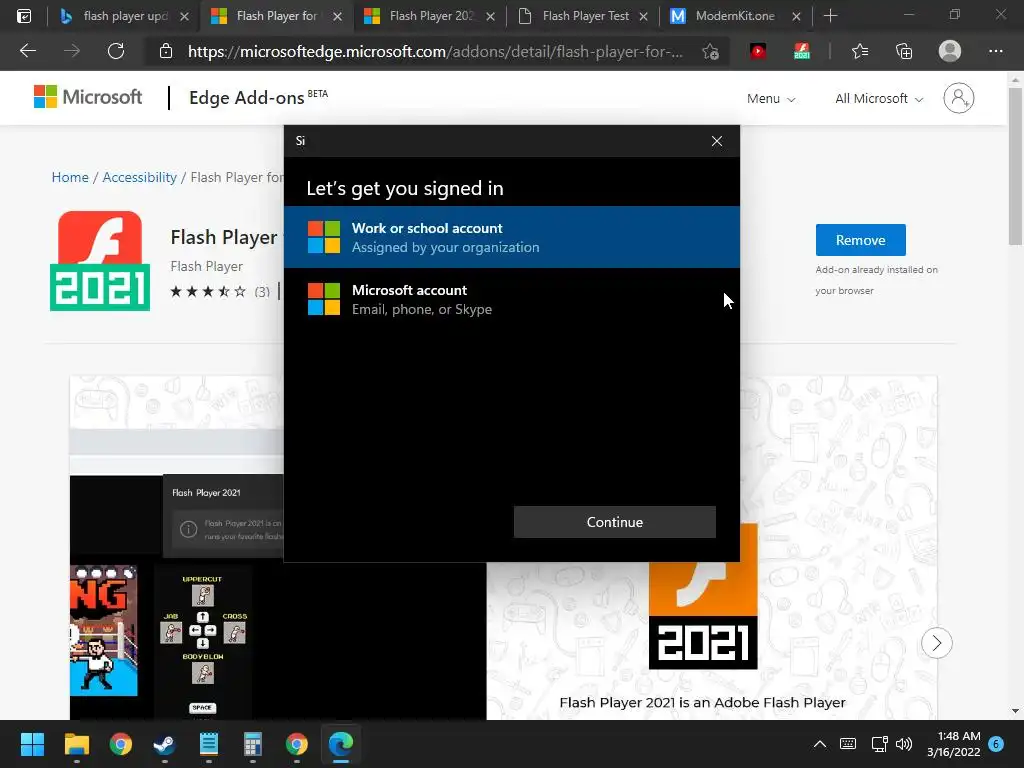Open clock and date in taskbar
Viewport: 1024px width, 768px height.
coord(953,744)
